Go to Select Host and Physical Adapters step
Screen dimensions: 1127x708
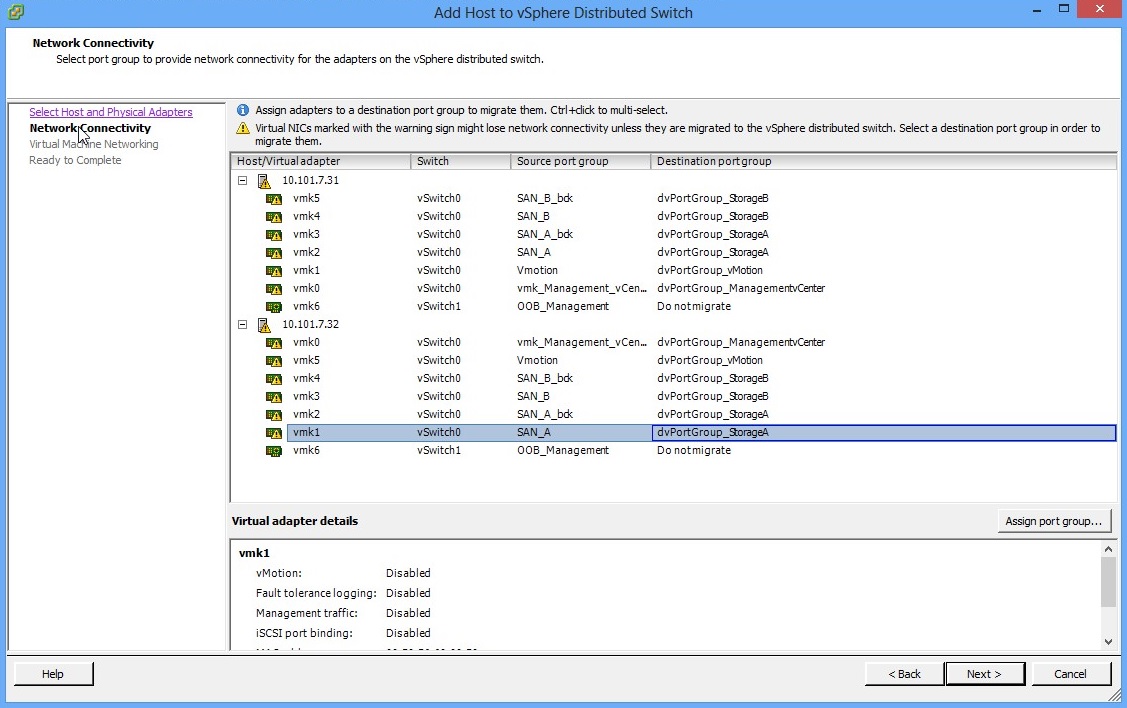pyautogui.click(x=110, y=112)
